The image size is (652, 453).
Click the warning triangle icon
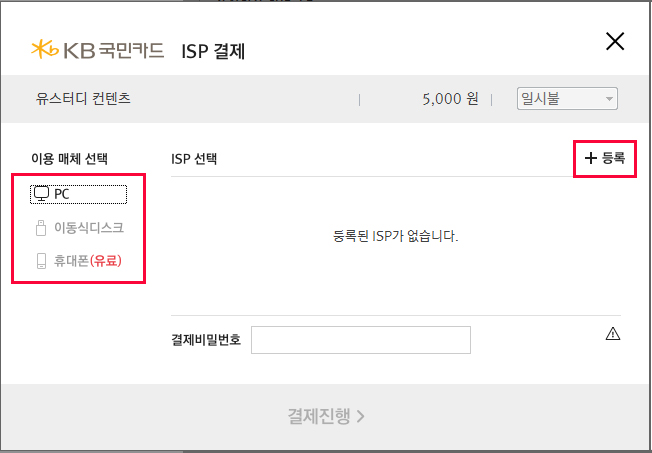[613, 334]
